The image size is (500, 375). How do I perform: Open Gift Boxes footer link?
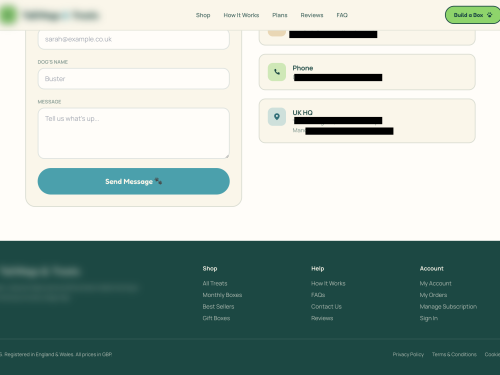tap(216, 318)
